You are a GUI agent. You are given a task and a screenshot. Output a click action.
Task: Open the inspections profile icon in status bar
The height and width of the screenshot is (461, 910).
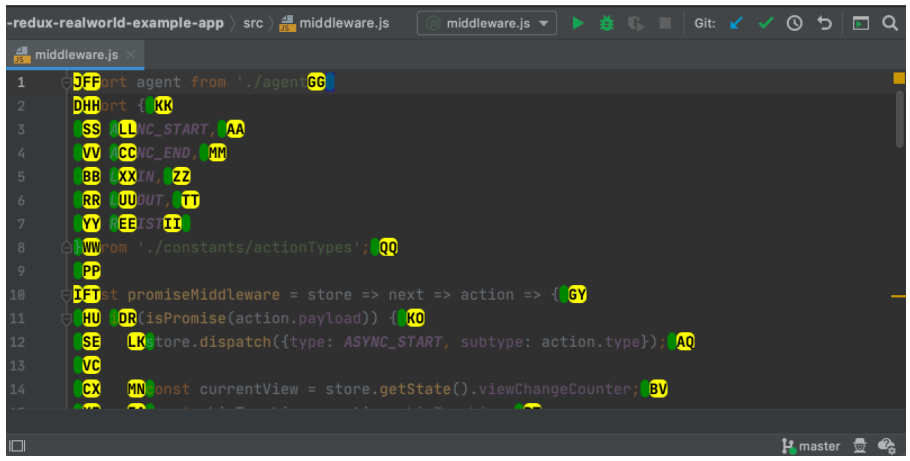pyautogui.click(x=859, y=446)
